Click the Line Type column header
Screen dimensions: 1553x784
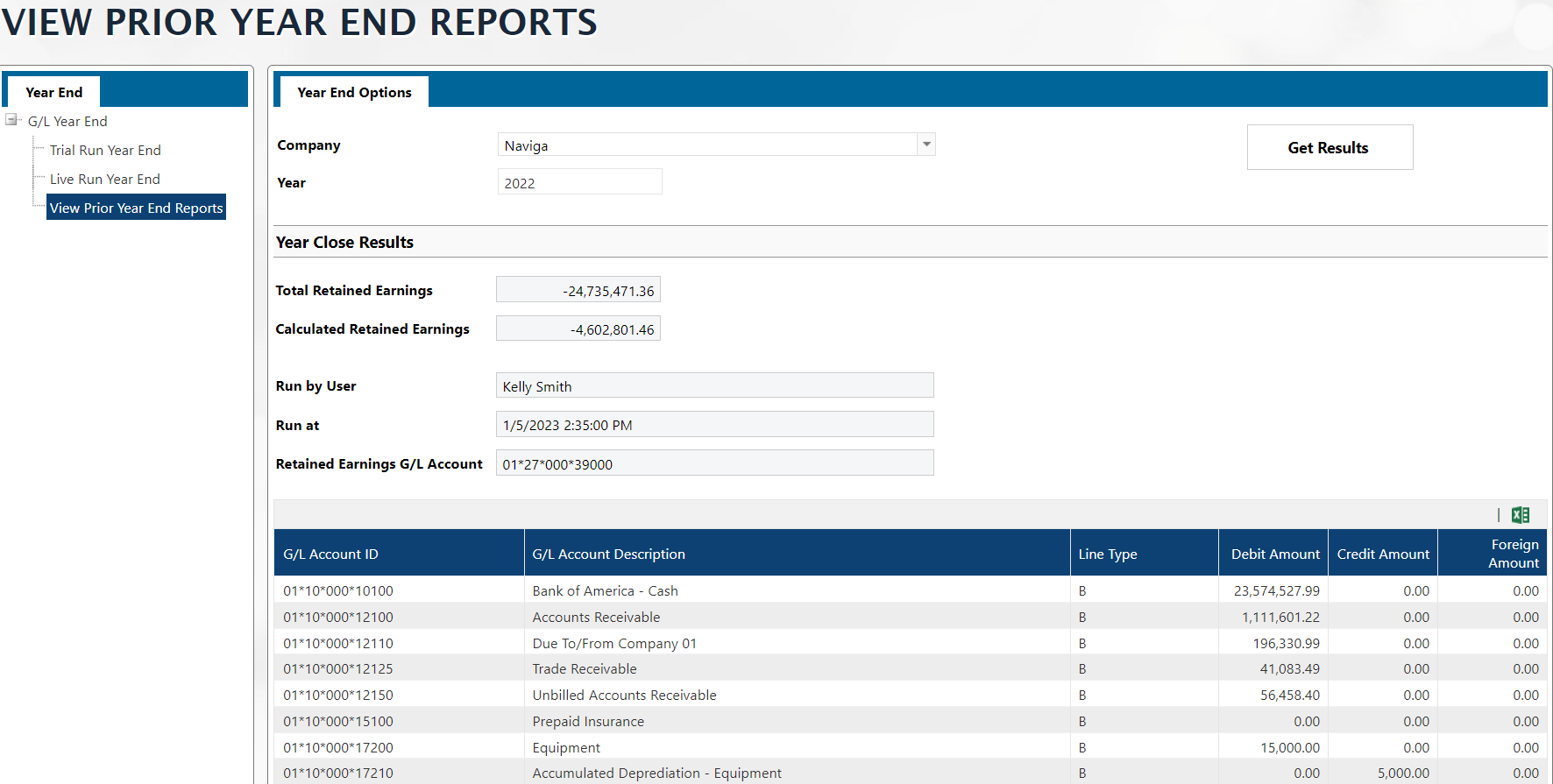[1107, 554]
